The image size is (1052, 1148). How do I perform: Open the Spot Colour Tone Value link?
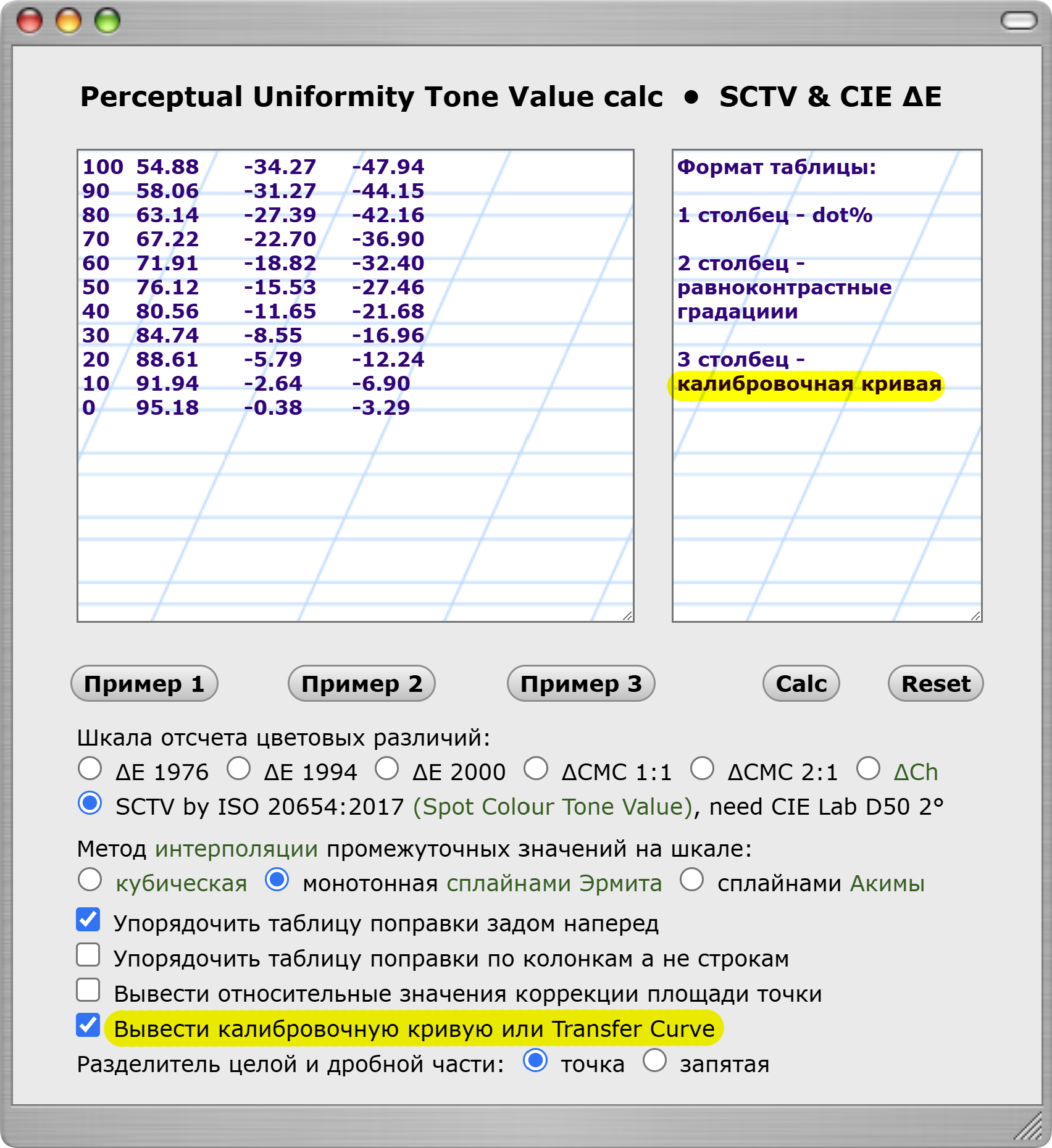coord(553,807)
